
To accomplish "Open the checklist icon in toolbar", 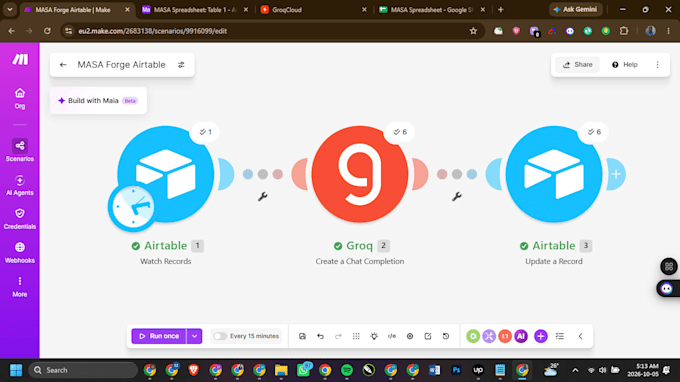I will (560, 336).
